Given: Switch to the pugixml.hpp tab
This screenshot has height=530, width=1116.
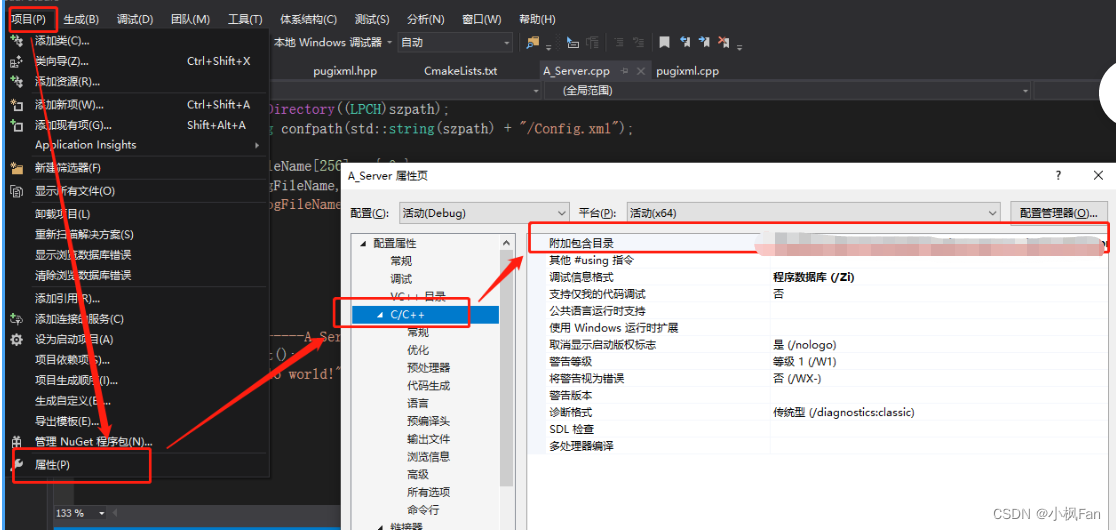Looking at the screenshot, I should point(345,71).
